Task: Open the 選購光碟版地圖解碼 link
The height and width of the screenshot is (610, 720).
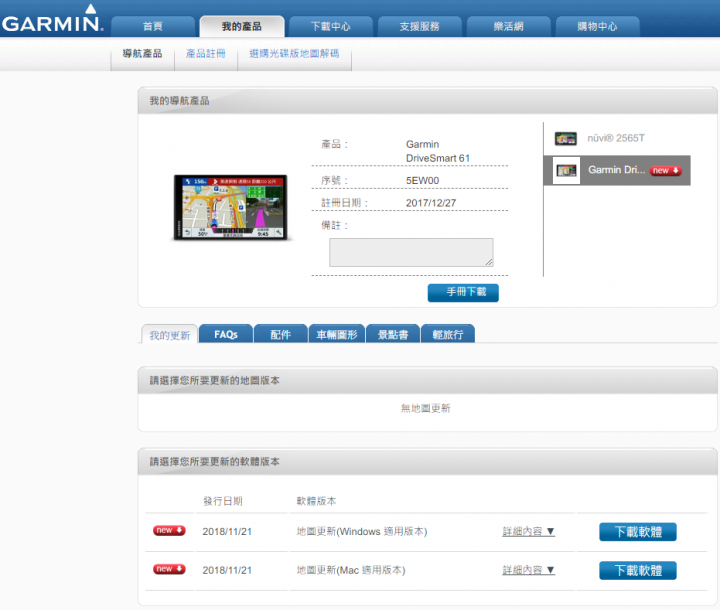Action: pos(294,54)
